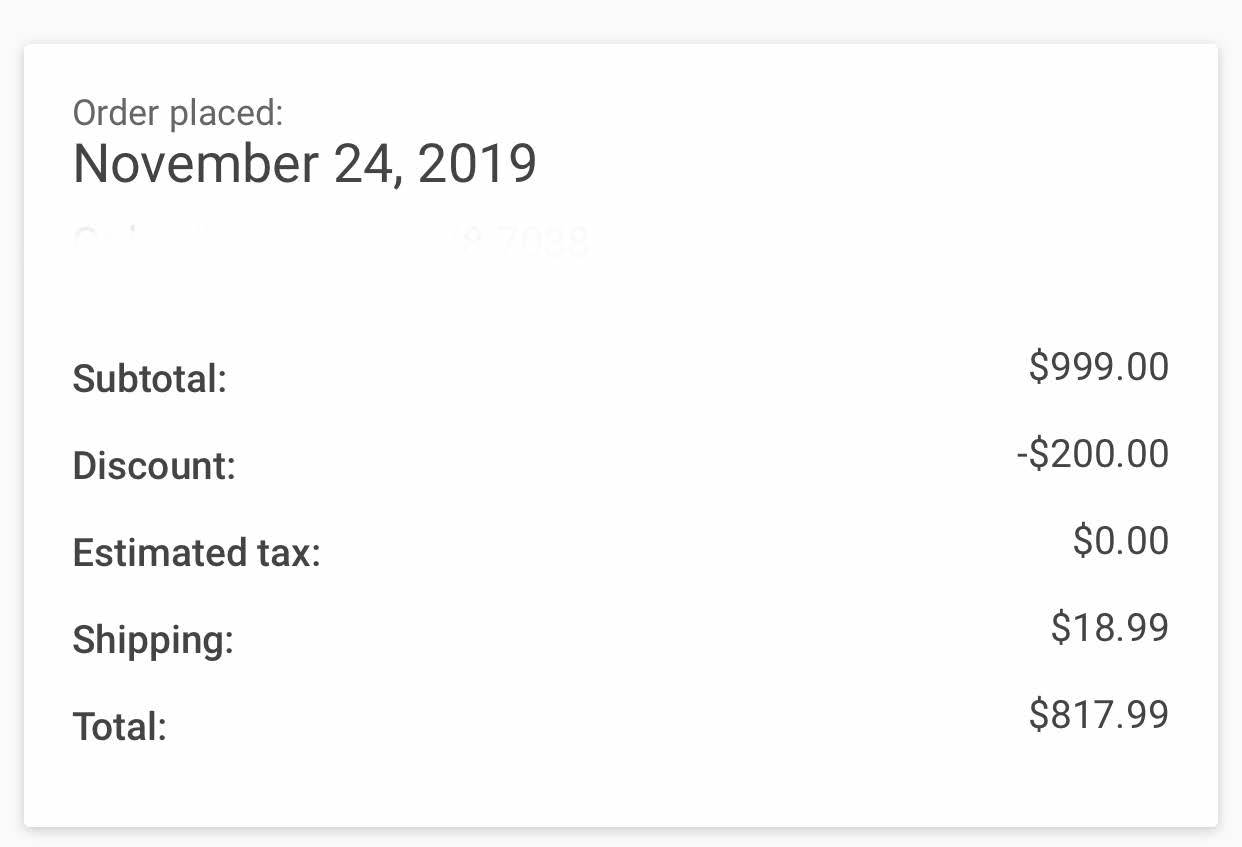Image resolution: width=1242 pixels, height=847 pixels.
Task: Click the Shipping label
Action: click(x=153, y=640)
